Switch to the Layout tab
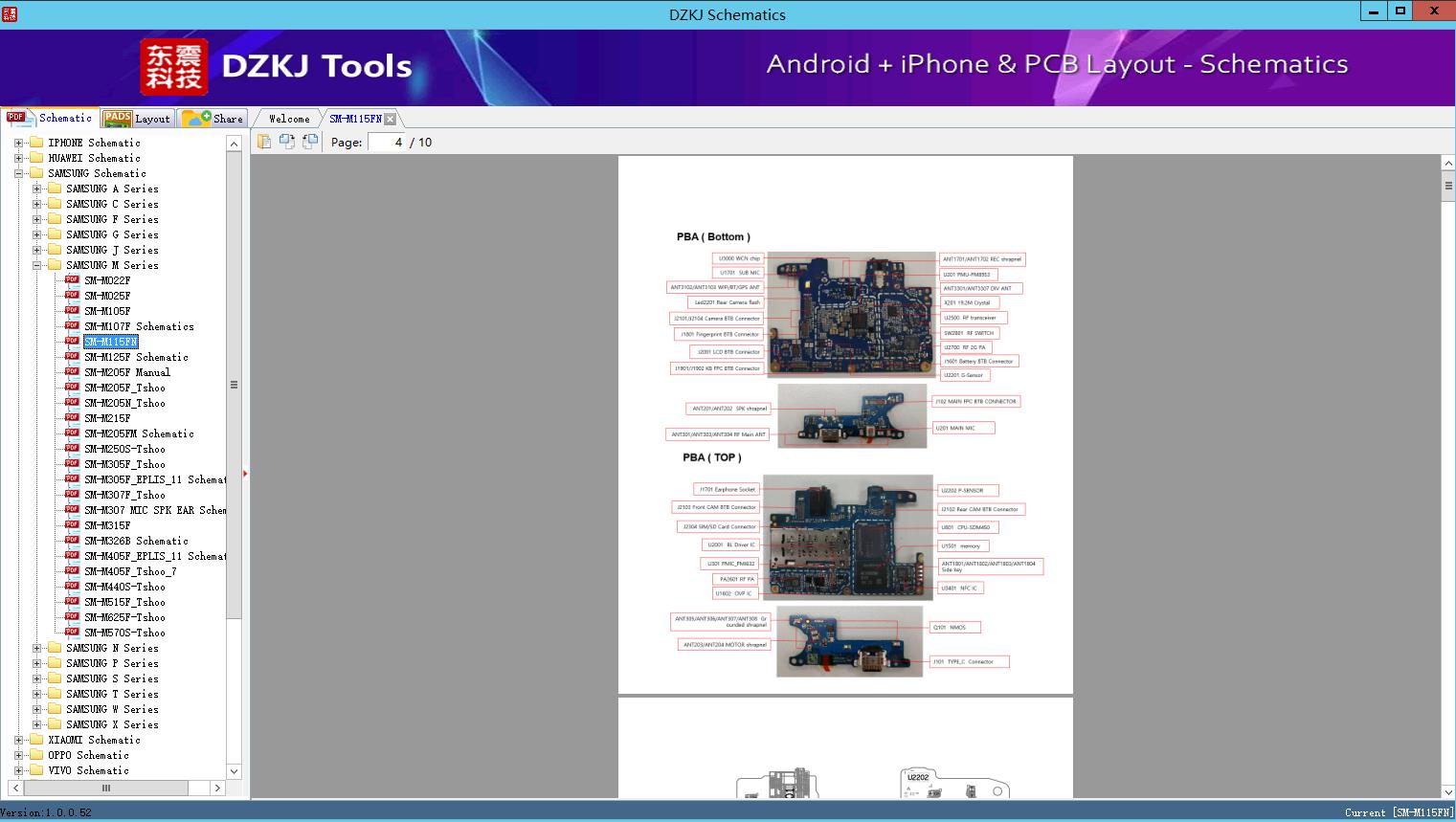 coord(137,119)
